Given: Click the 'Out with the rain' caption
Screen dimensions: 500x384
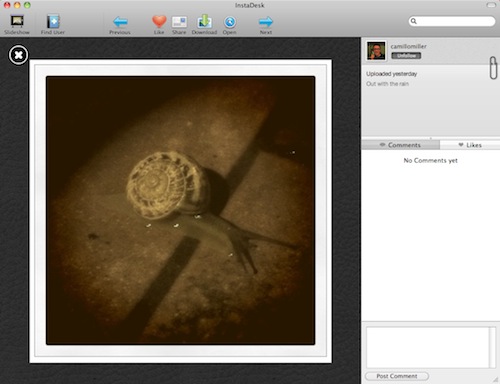Looking at the screenshot, I should [387, 84].
